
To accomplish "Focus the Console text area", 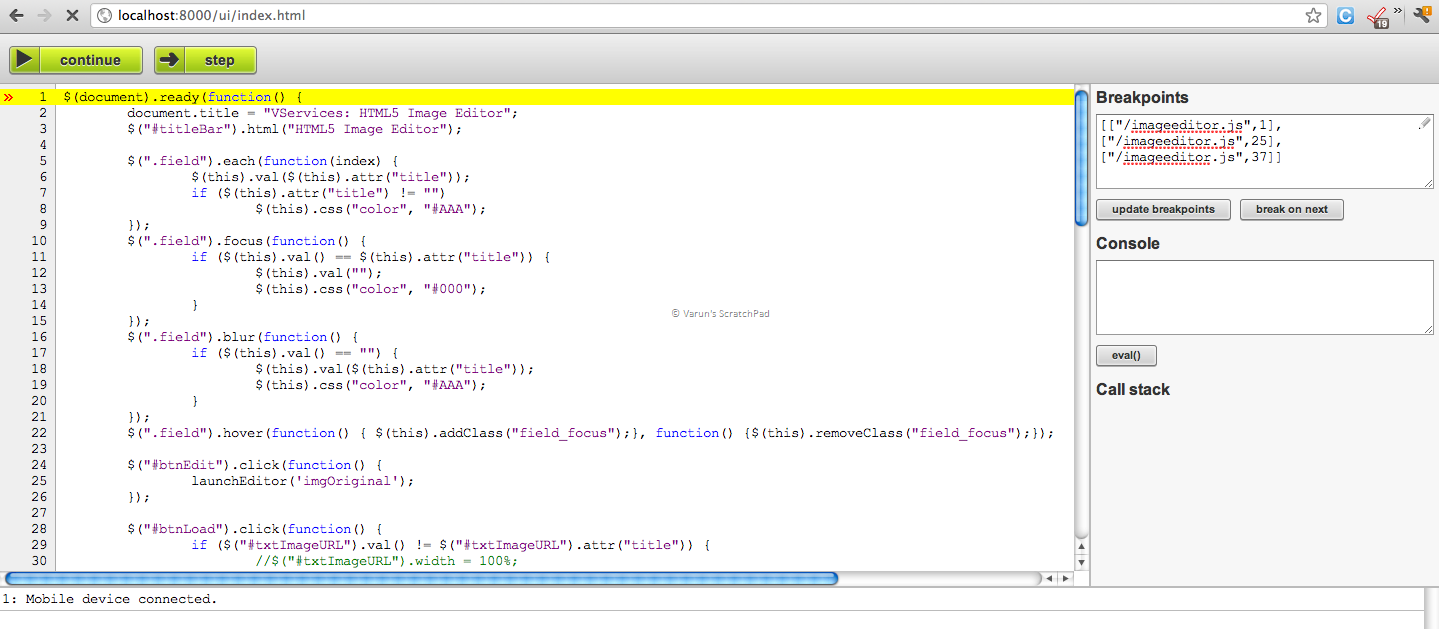I will tap(1265, 297).
